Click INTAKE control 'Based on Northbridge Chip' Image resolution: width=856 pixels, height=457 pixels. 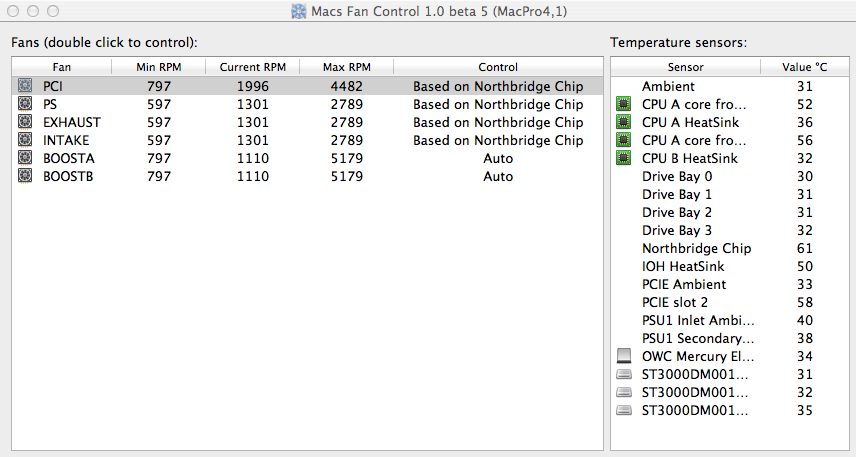(x=498, y=140)
